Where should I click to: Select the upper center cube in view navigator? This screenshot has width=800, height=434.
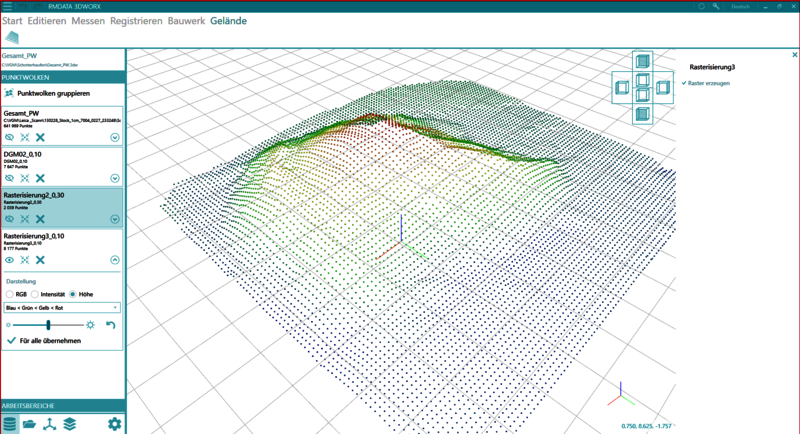pos(642,80)
